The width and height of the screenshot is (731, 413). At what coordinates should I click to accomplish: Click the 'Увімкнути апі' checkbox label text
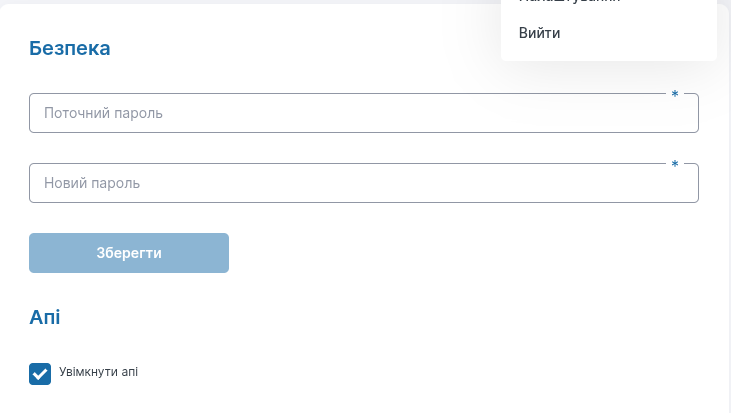click(x=99, y=372)
